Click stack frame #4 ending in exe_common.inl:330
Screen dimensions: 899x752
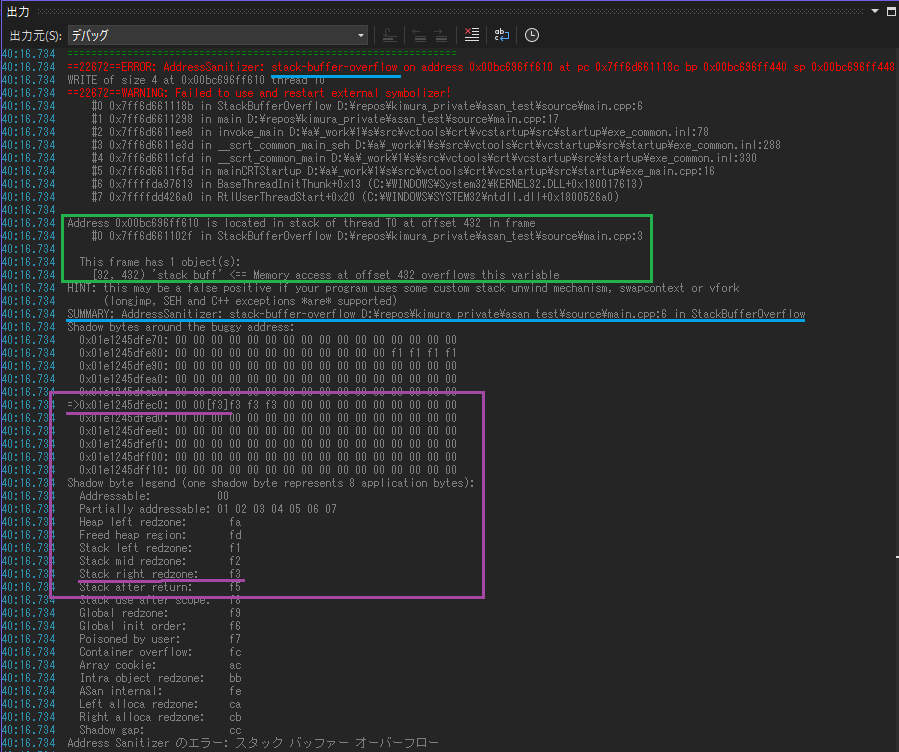click(424, 158)
